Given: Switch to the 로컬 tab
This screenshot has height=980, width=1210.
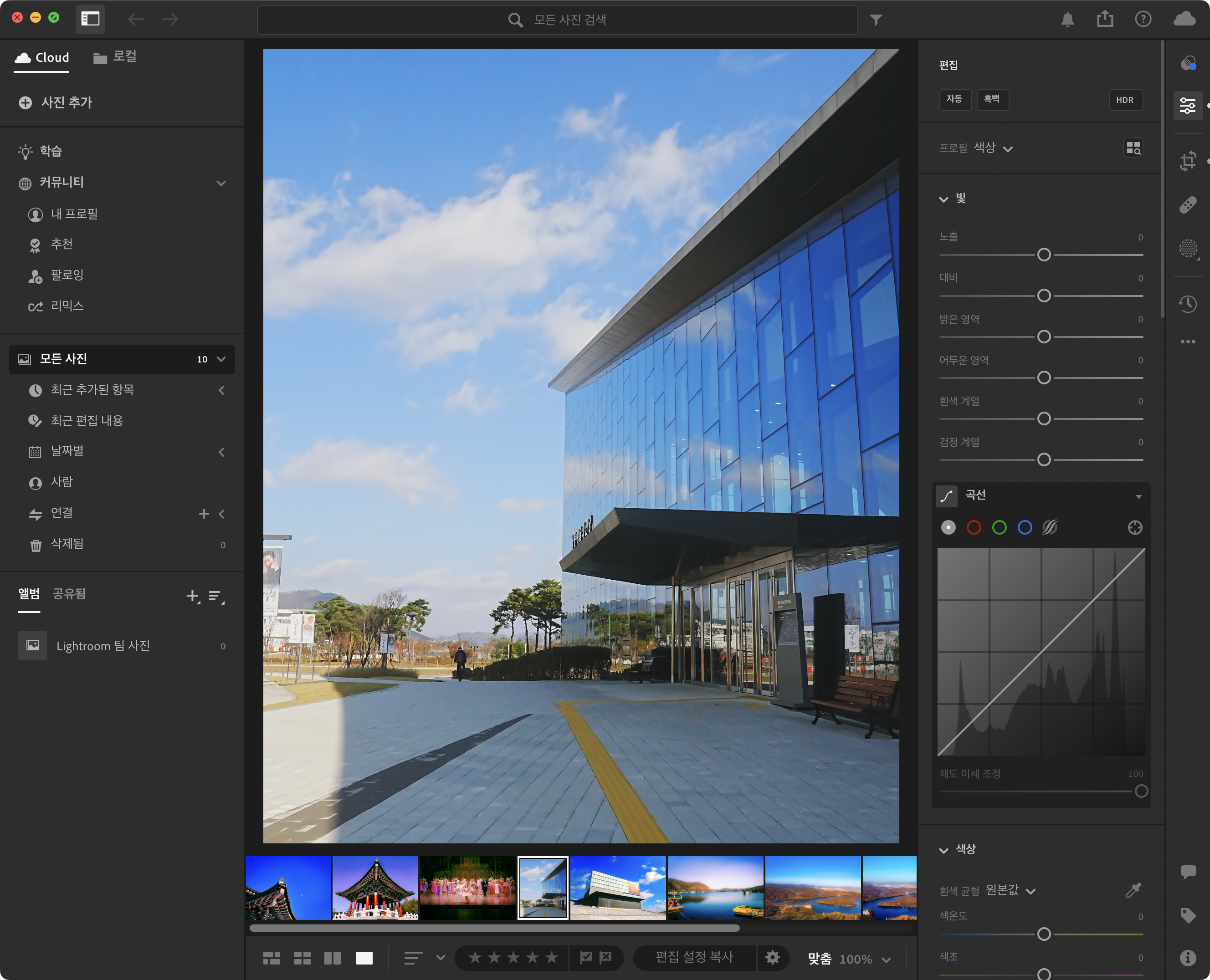Looking at the screenshot, I should 115,57.
